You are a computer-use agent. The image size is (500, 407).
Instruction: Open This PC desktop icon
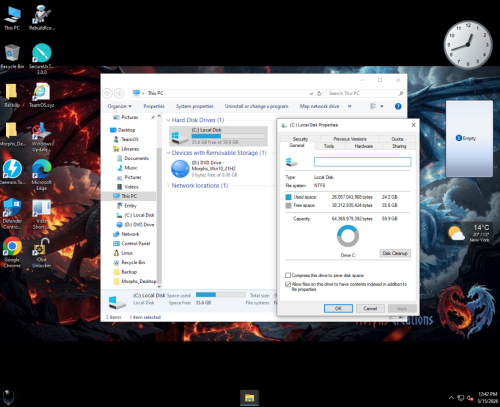click(x=12, y=18)
